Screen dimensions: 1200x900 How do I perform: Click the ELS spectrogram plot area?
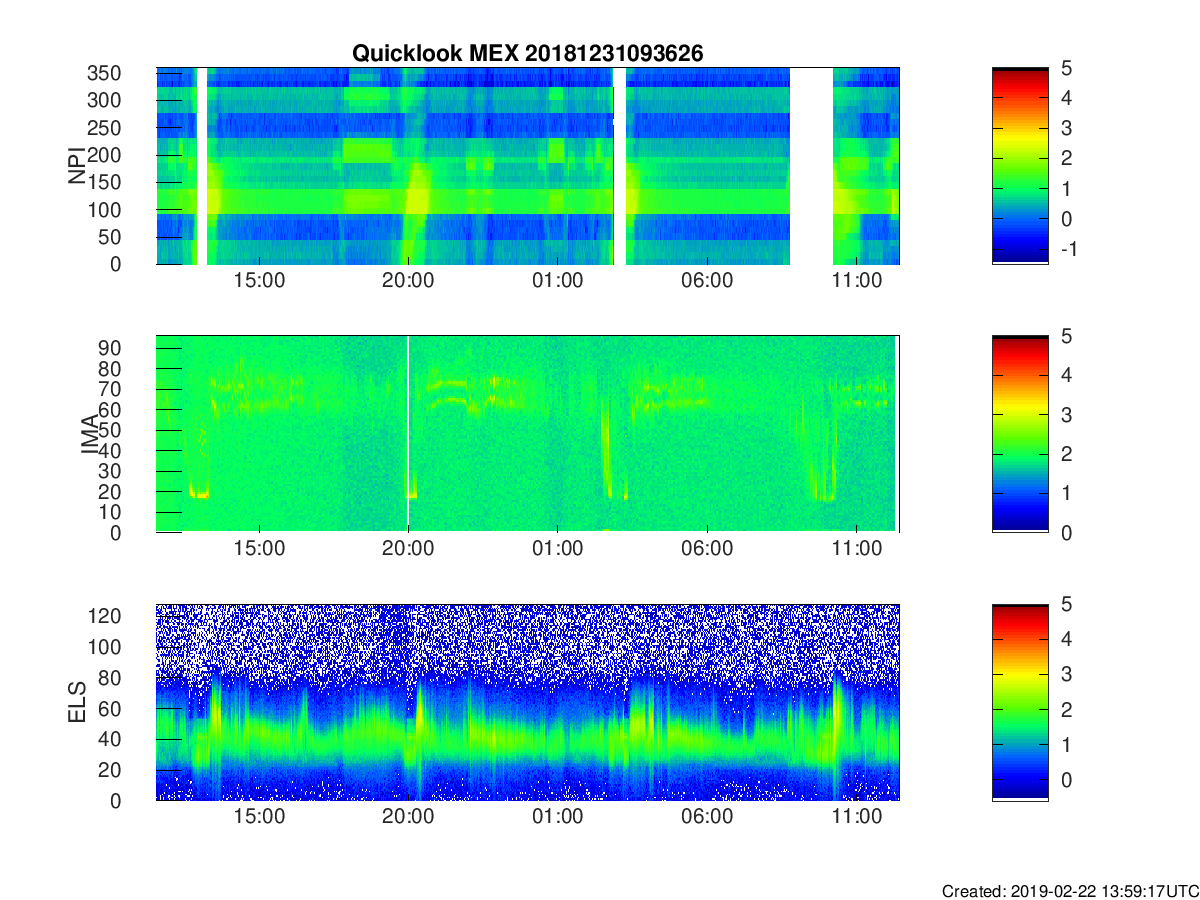527,702
